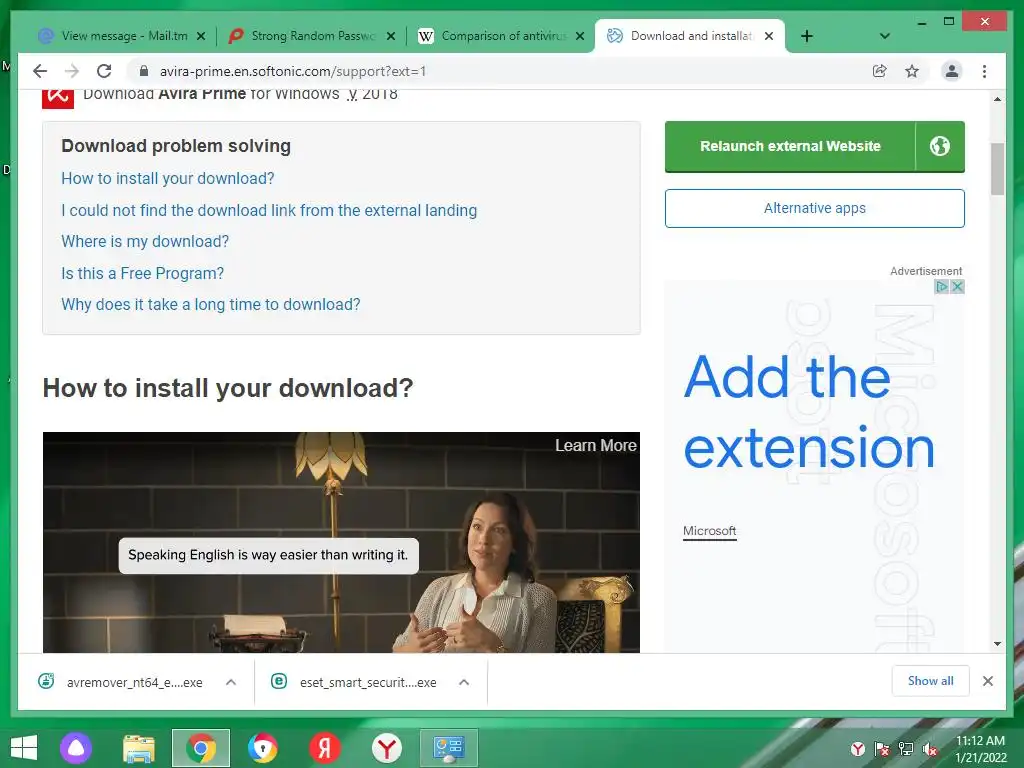Reload the current page
This screenshot has height=768, width=1024.
coord(104,71)
